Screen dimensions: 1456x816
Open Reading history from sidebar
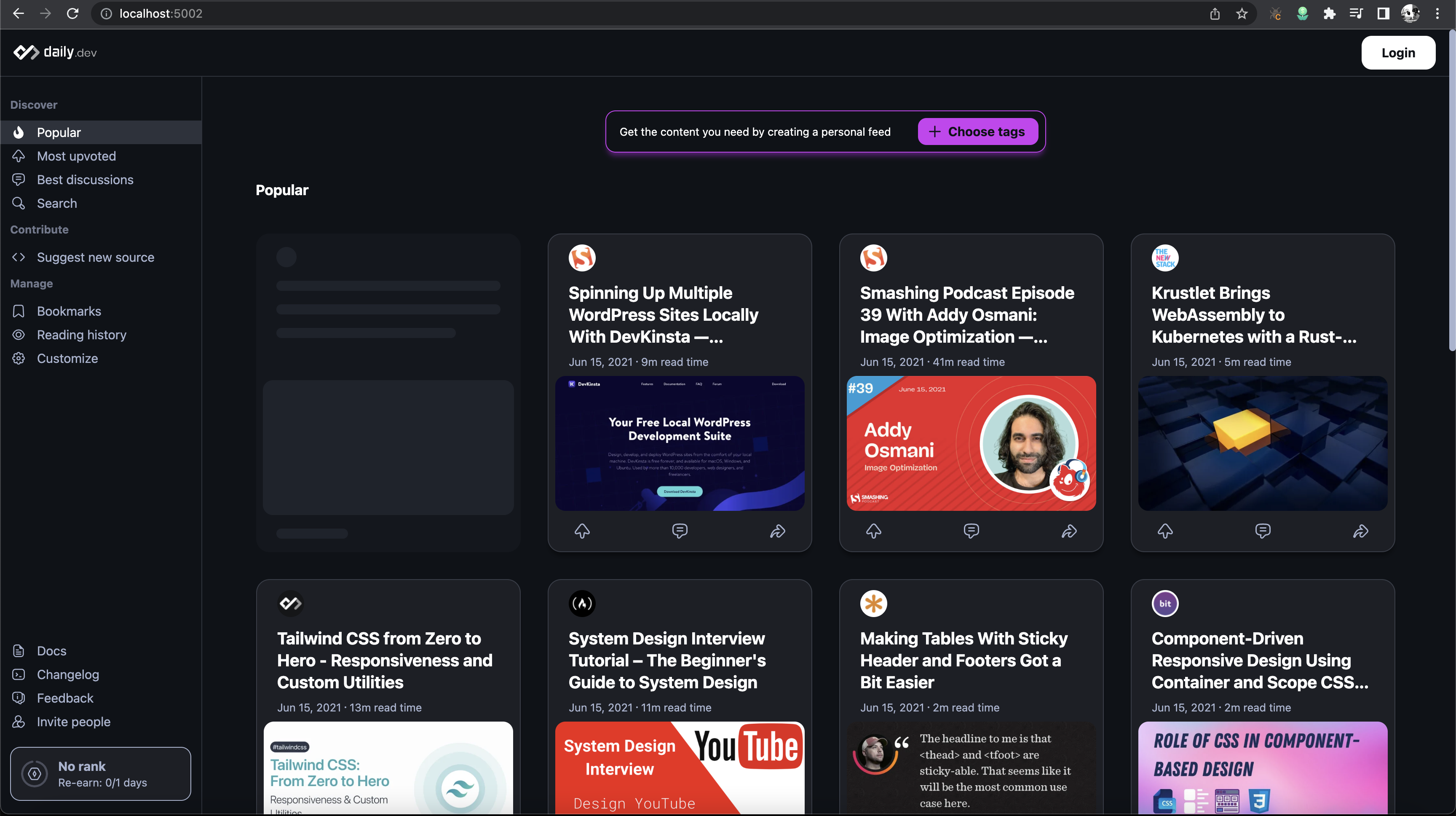81,335
